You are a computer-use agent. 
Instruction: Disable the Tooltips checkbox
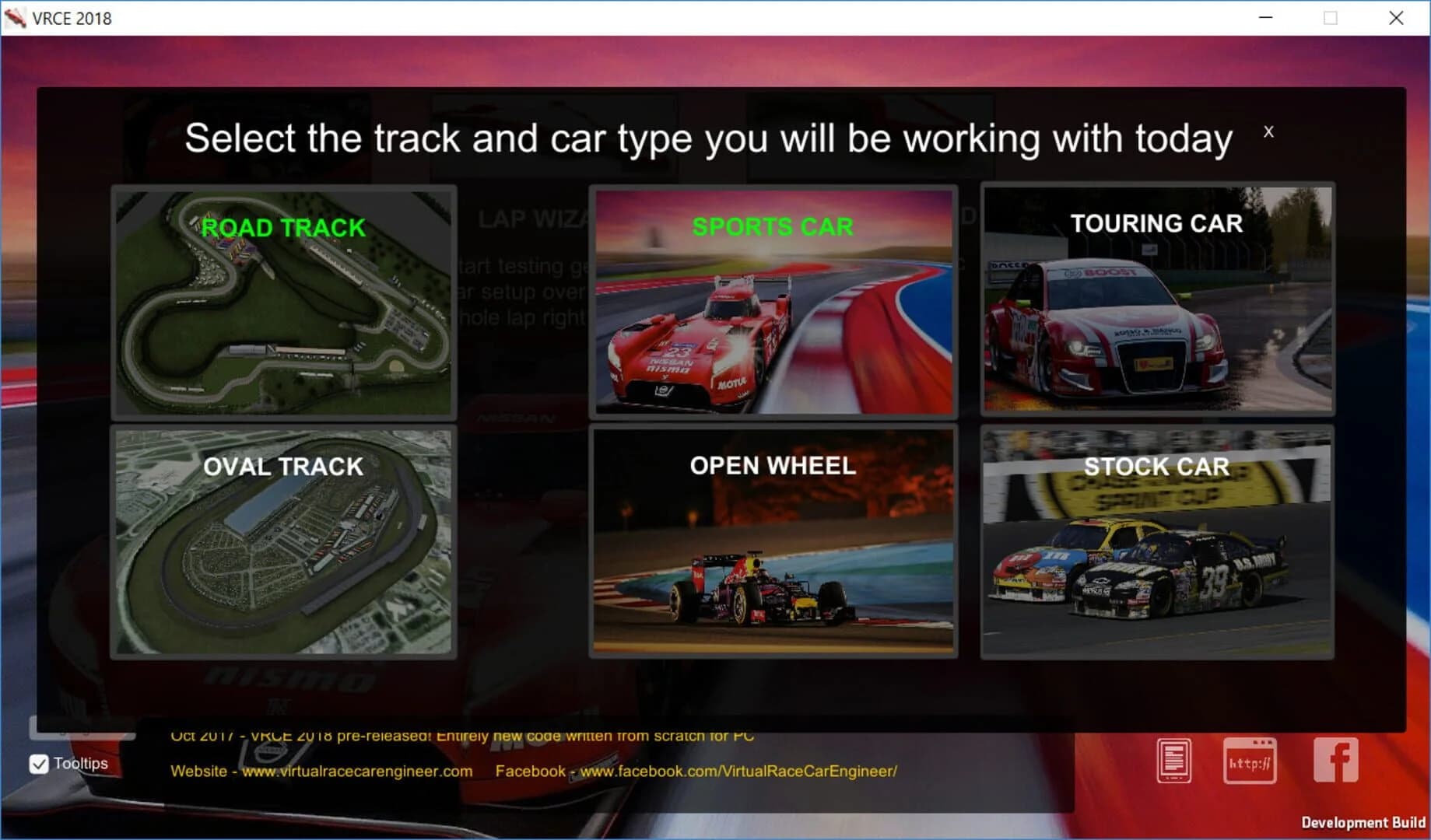coord(40,764)
